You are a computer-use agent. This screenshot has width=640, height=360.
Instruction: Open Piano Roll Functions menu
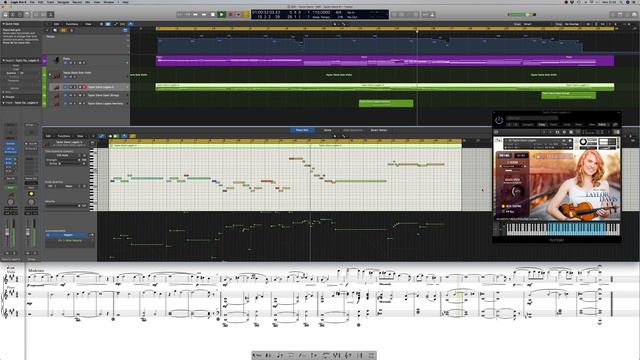[64, 136]
